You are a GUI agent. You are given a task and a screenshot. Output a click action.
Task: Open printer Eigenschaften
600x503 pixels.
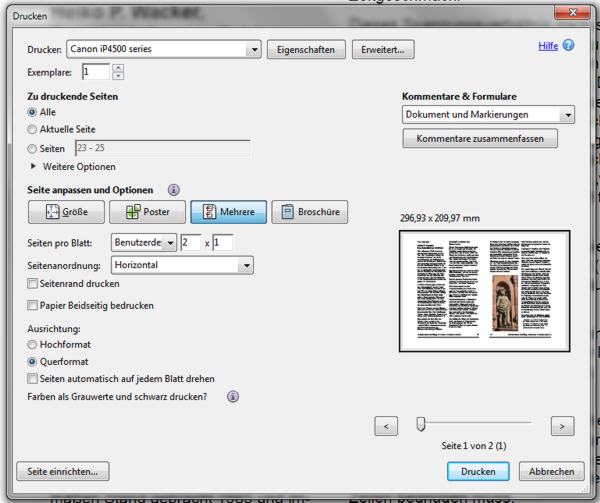coord(307,49)
